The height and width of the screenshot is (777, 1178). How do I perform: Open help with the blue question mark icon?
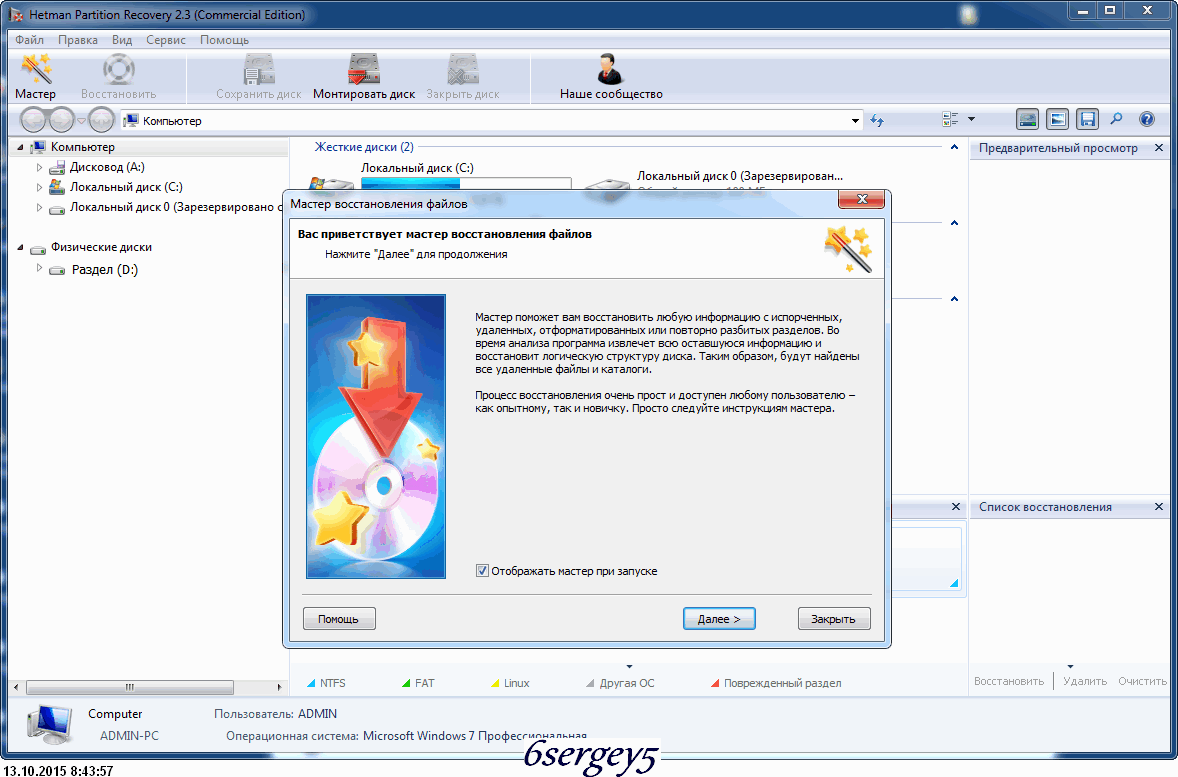[x=1146, y=119]
